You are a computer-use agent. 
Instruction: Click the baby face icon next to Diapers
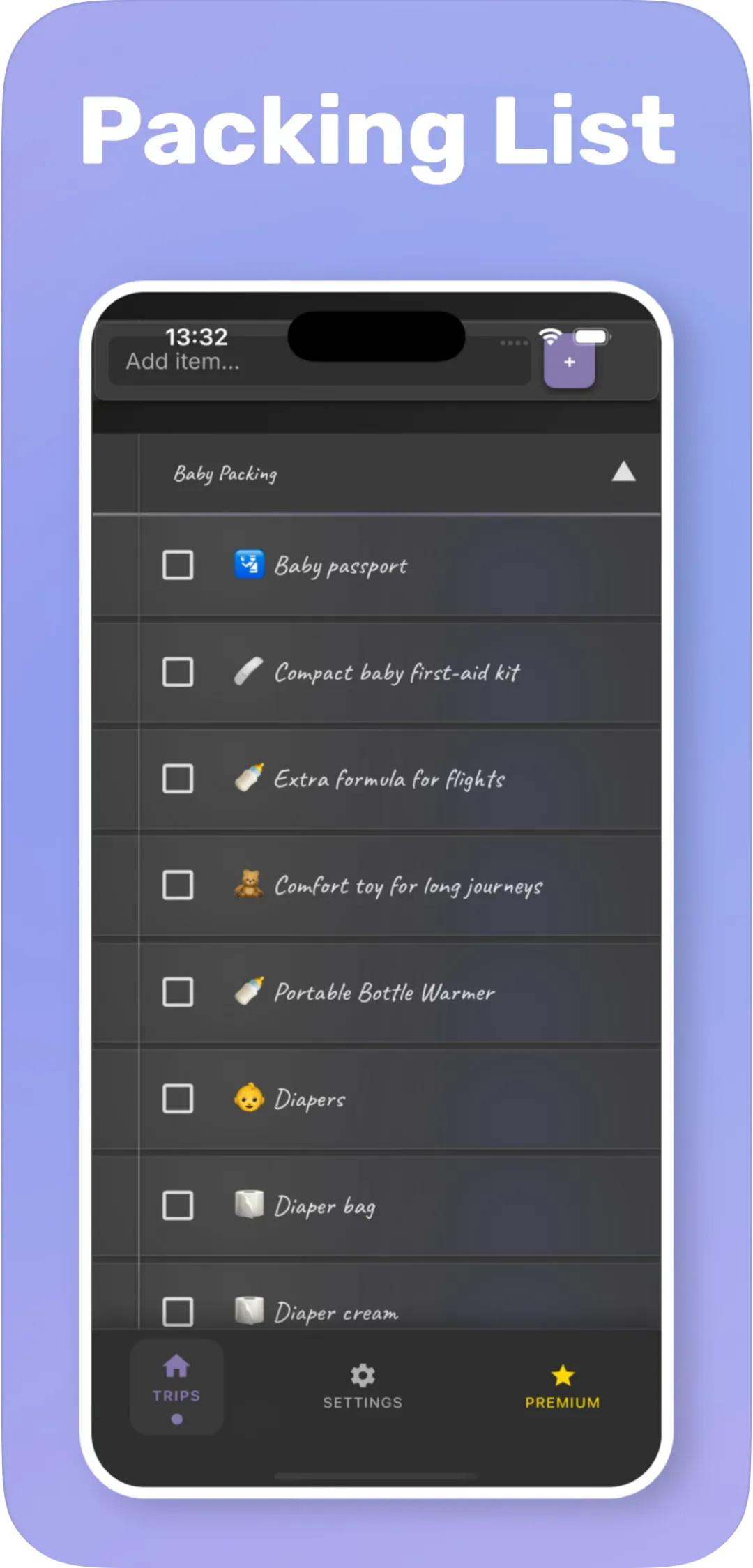click(x=249, y=1098)
